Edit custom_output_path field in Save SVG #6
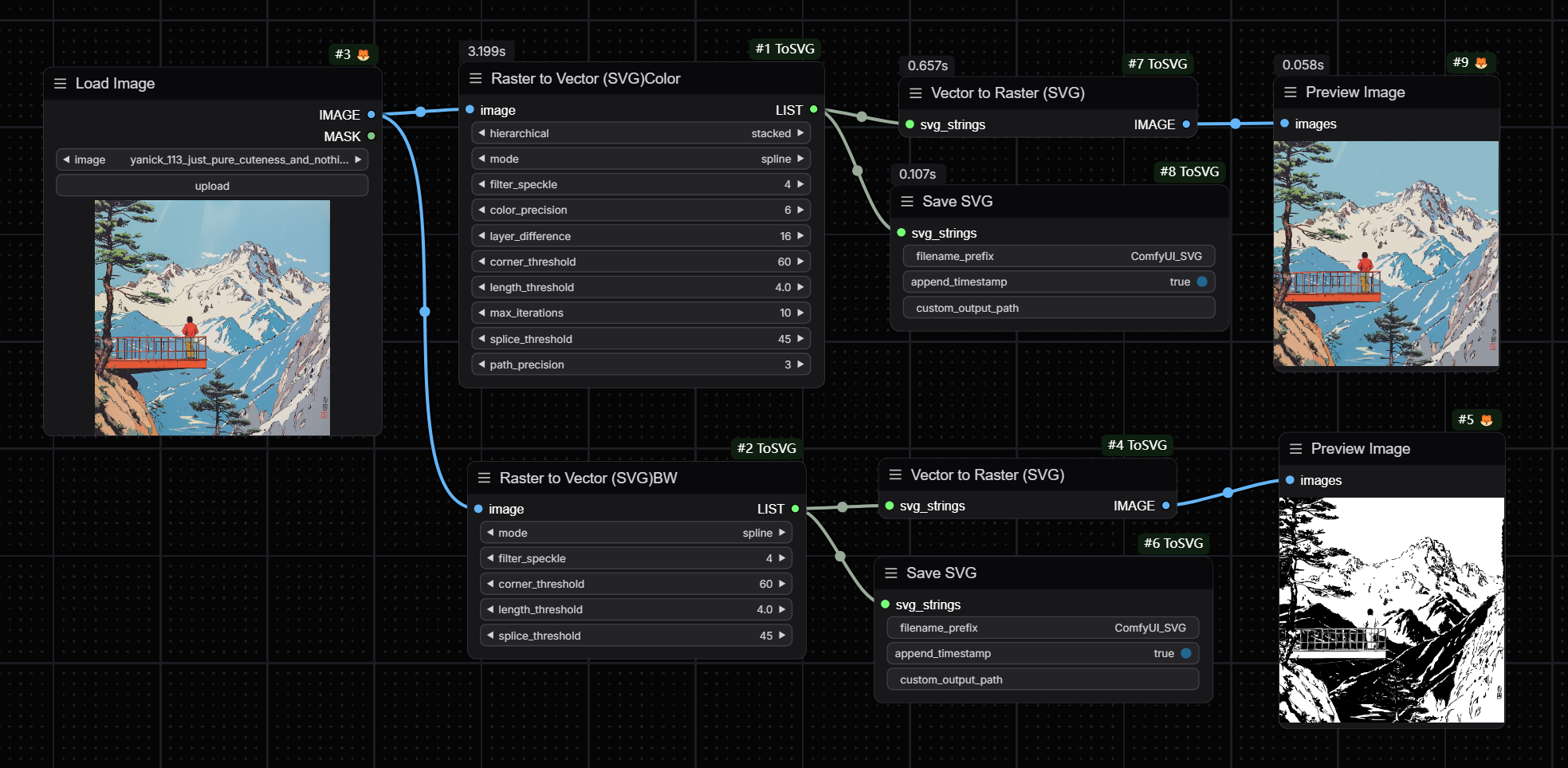 click(x=1043, y=679)
